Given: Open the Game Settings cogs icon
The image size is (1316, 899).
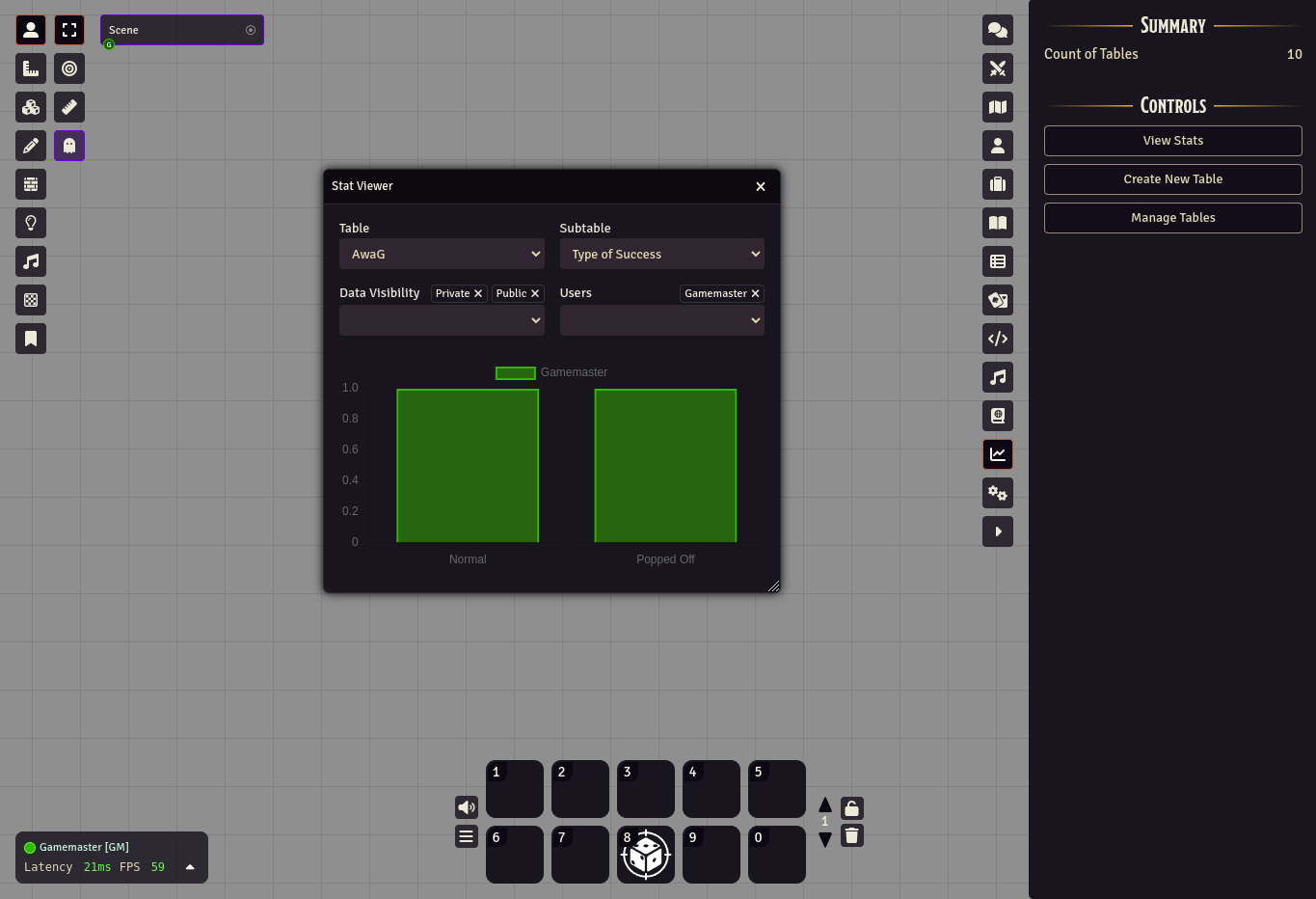Looking at the screenshot, I should pyautogui.click(x=998, y=493).
